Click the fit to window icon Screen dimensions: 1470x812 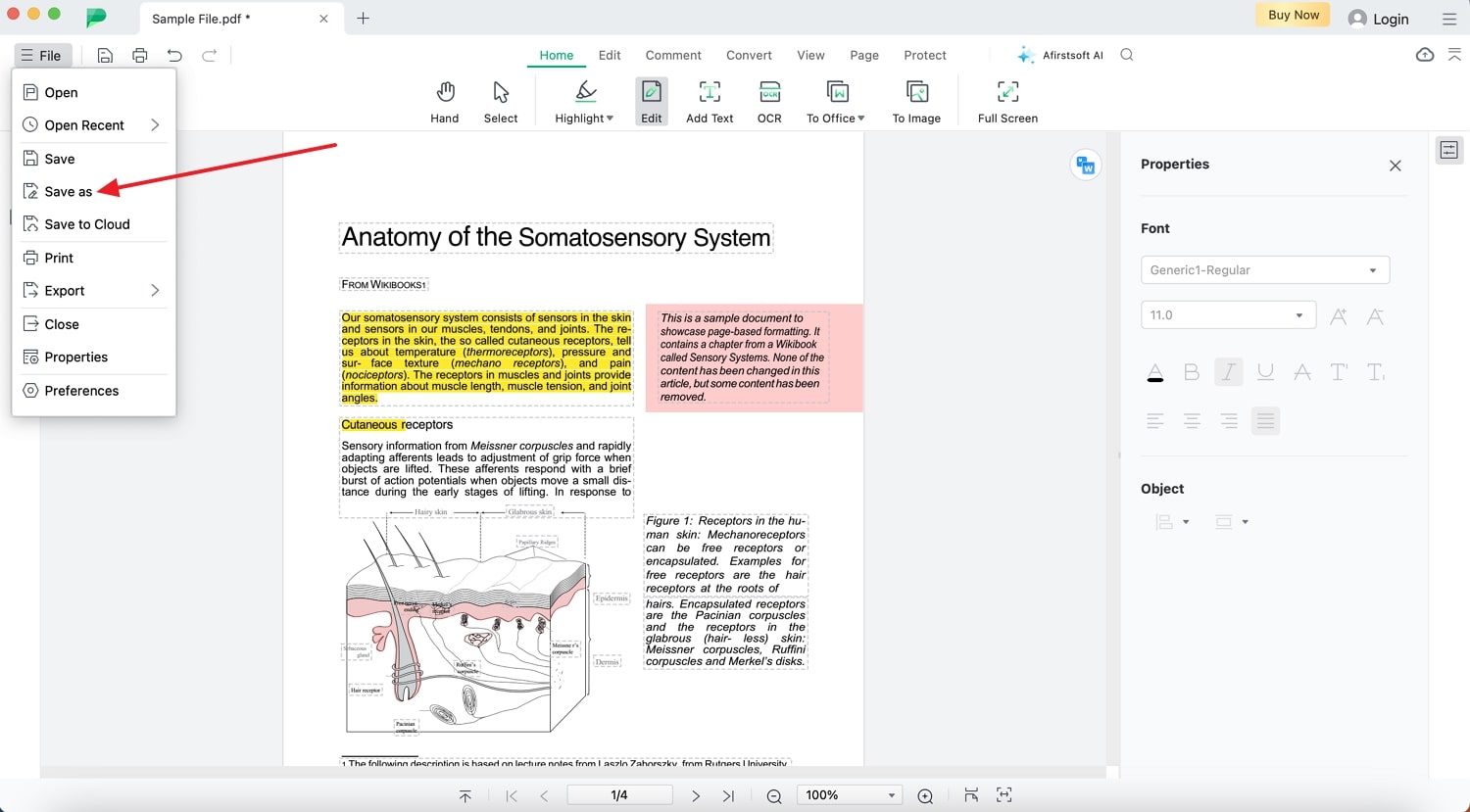pos(1004,794)
